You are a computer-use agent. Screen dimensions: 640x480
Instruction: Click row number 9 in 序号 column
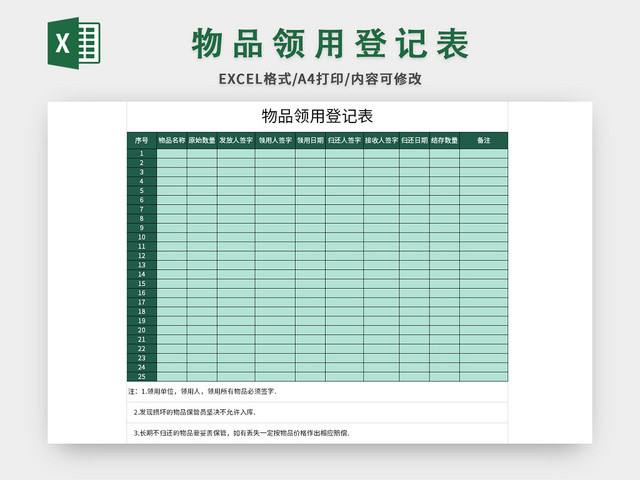(142, 228)
